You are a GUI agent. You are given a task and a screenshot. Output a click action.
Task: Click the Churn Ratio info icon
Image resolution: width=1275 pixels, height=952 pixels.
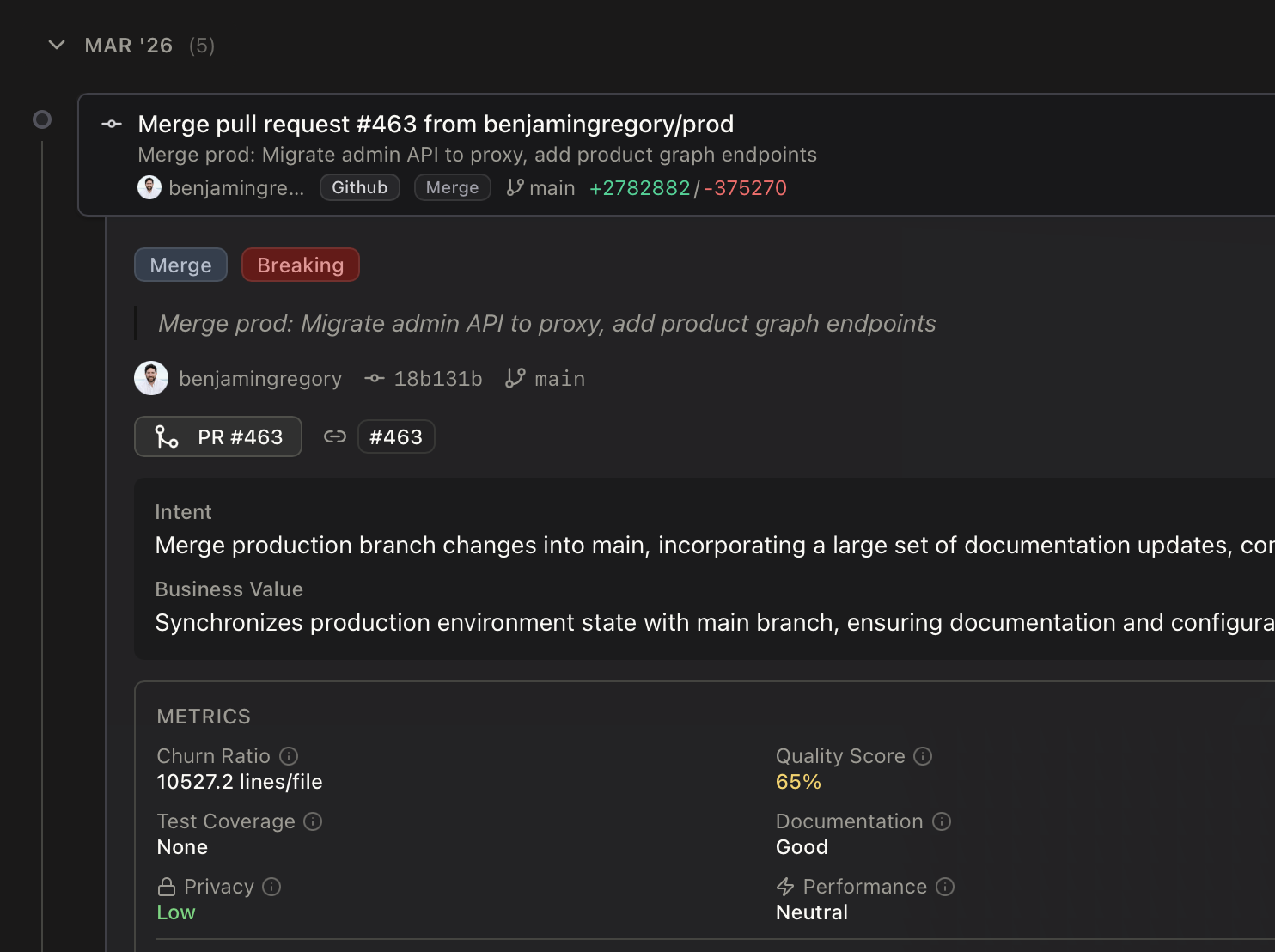click(289, 755)
